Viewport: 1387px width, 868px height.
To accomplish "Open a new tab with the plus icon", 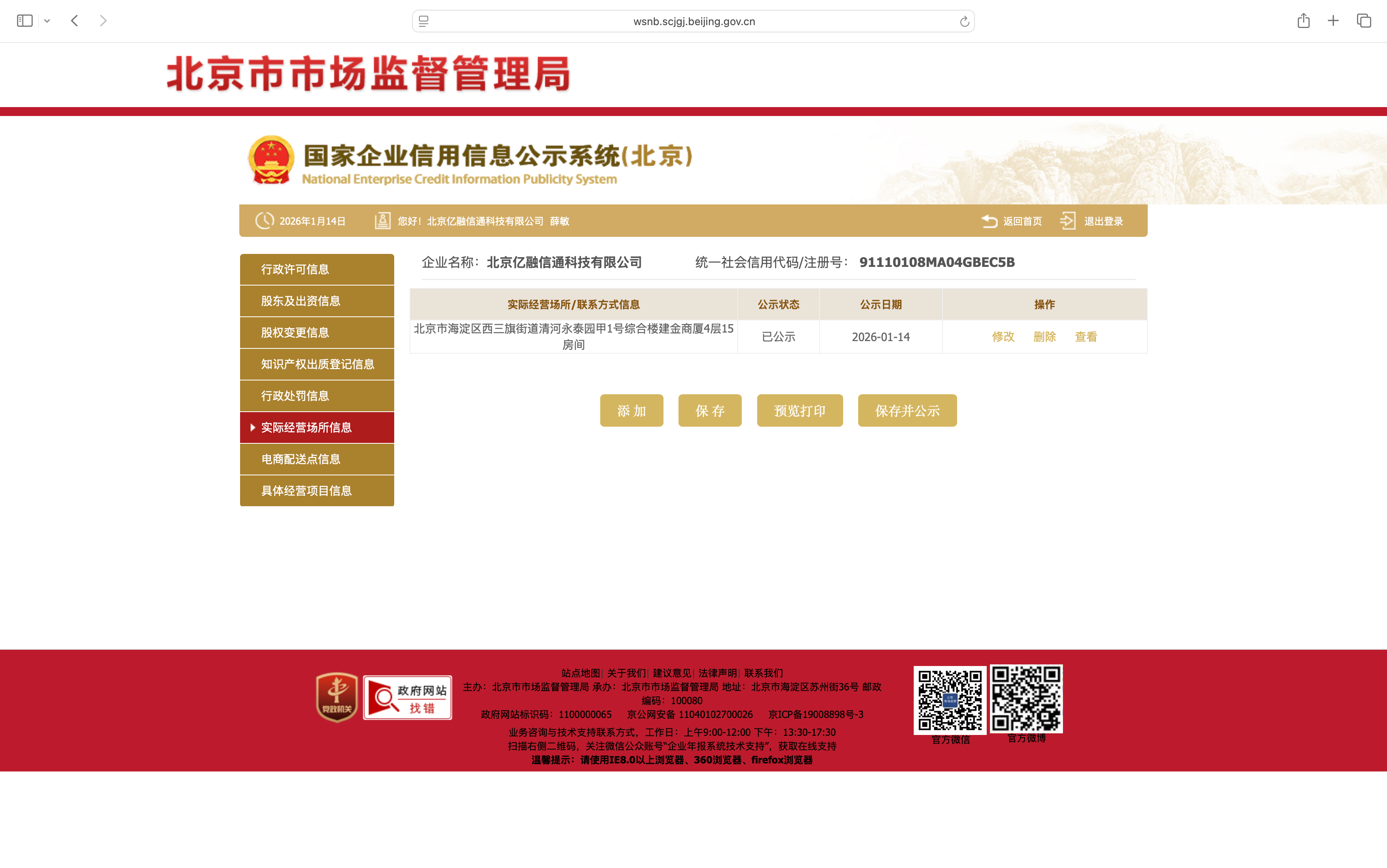I will click(1333, 21).
